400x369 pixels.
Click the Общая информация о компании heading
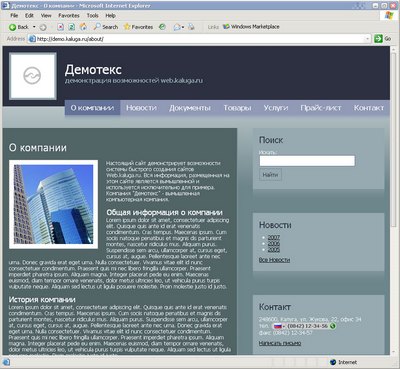[164, 212]
